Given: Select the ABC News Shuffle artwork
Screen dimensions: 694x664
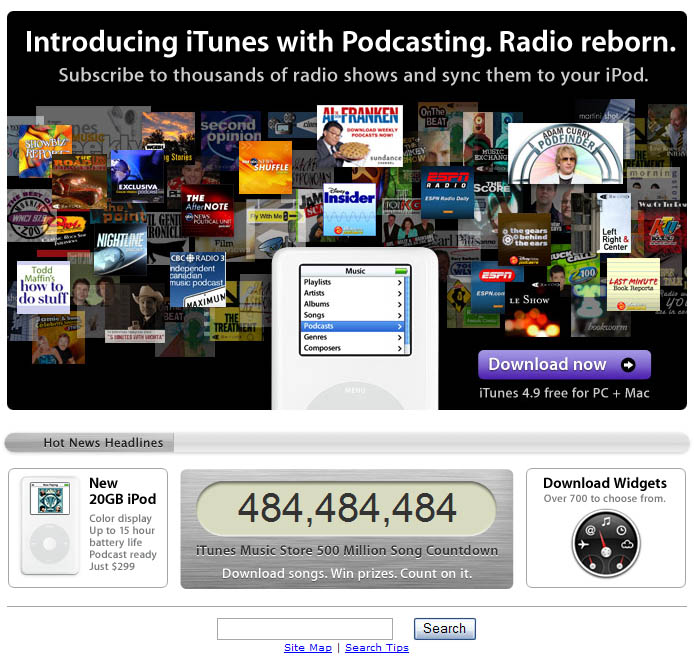Looking at the screenshot, I should coord(265,167).
